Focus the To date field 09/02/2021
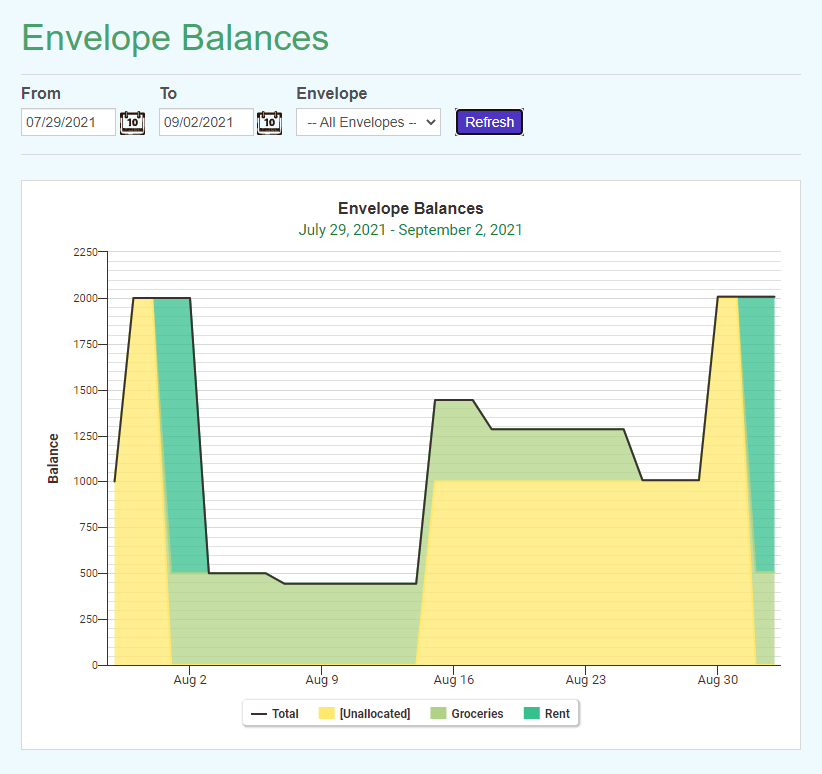This screenshot has width=822, height=774. tap(206, 122)
